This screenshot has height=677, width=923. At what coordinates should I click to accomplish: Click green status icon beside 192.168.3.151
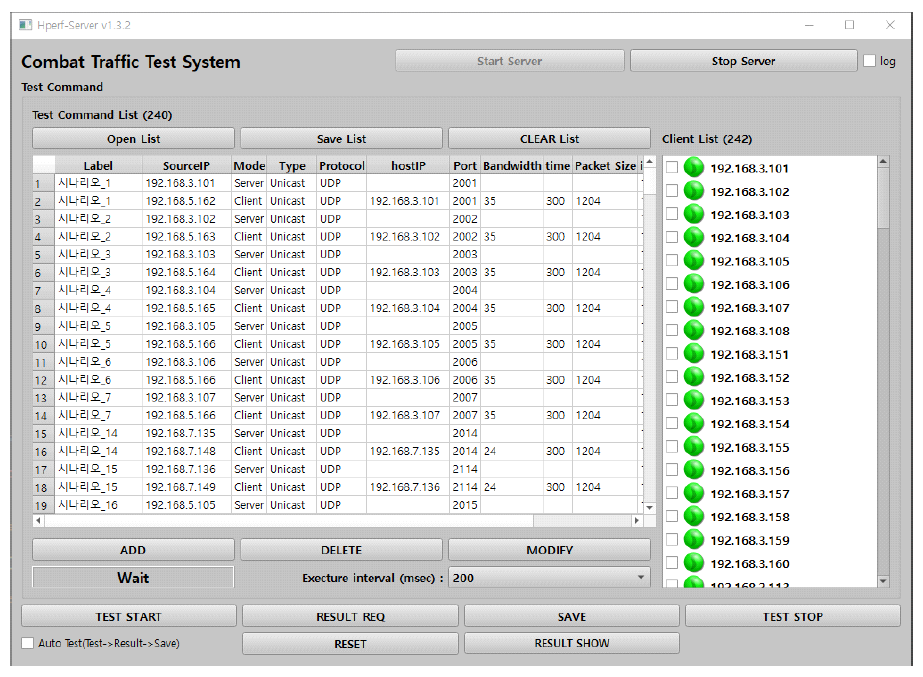click(x=694, y=354)
